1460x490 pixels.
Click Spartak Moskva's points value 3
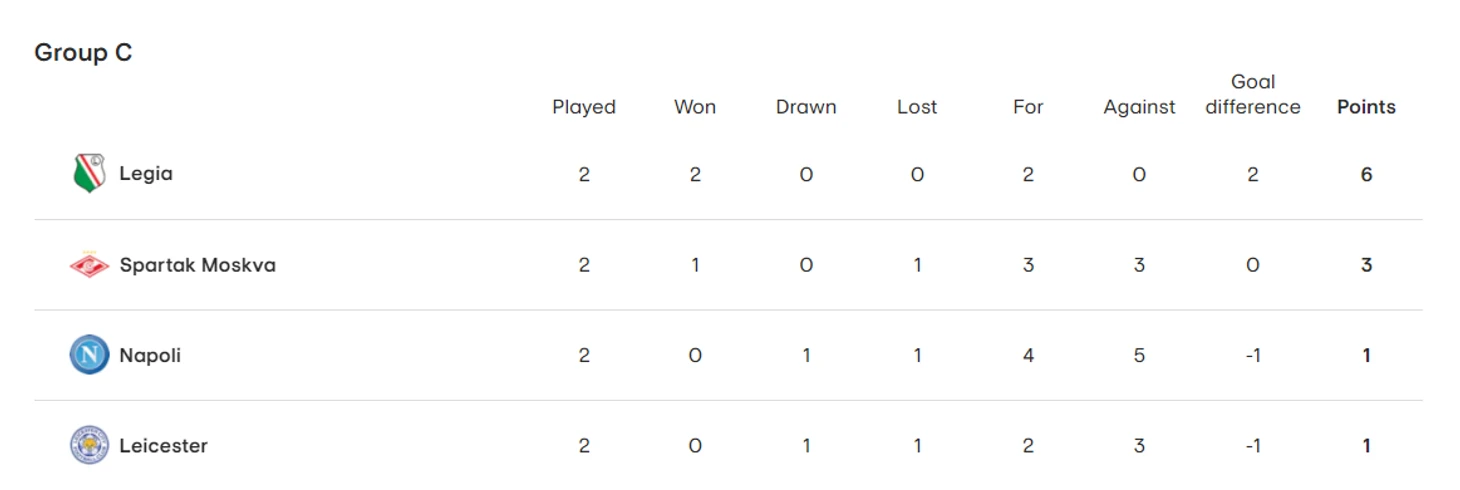1366,265
